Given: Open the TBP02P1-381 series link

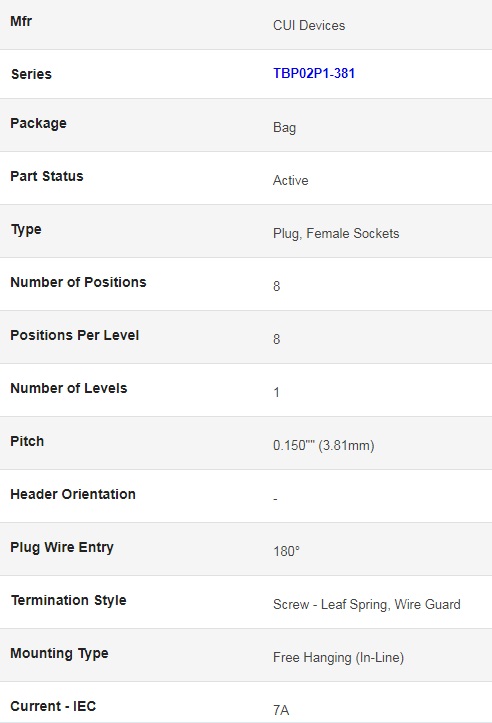Looking at the screenshot, I should pyautogui.click(x=314, y=73).
